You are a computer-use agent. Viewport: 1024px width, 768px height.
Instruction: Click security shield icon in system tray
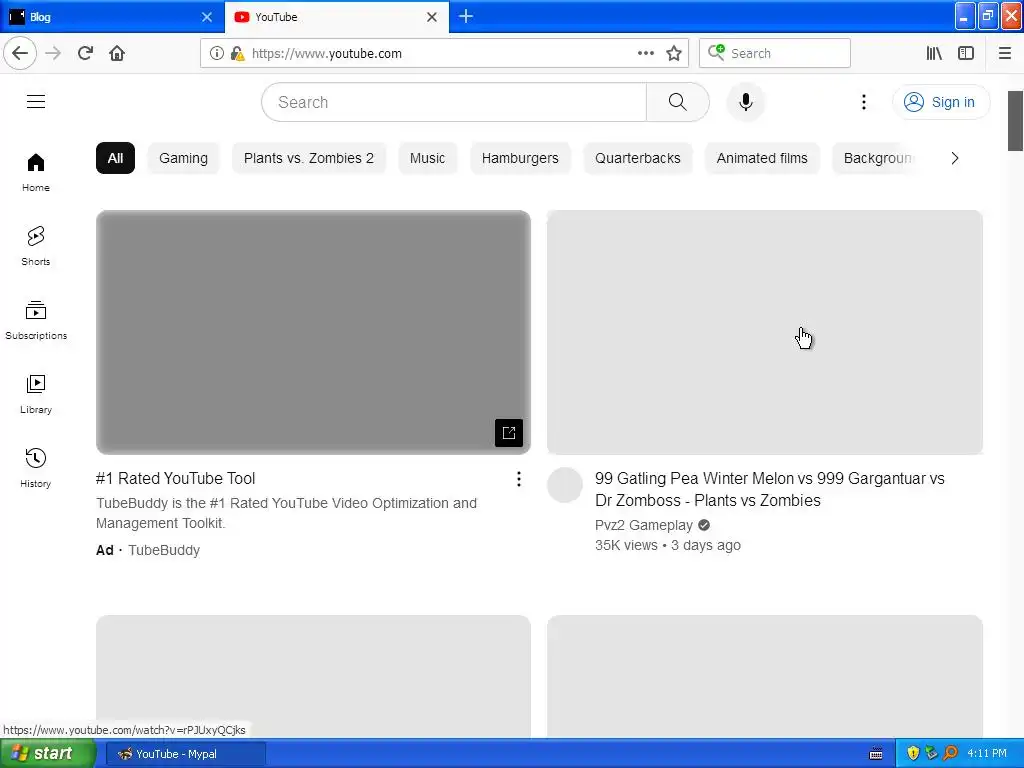913,754
